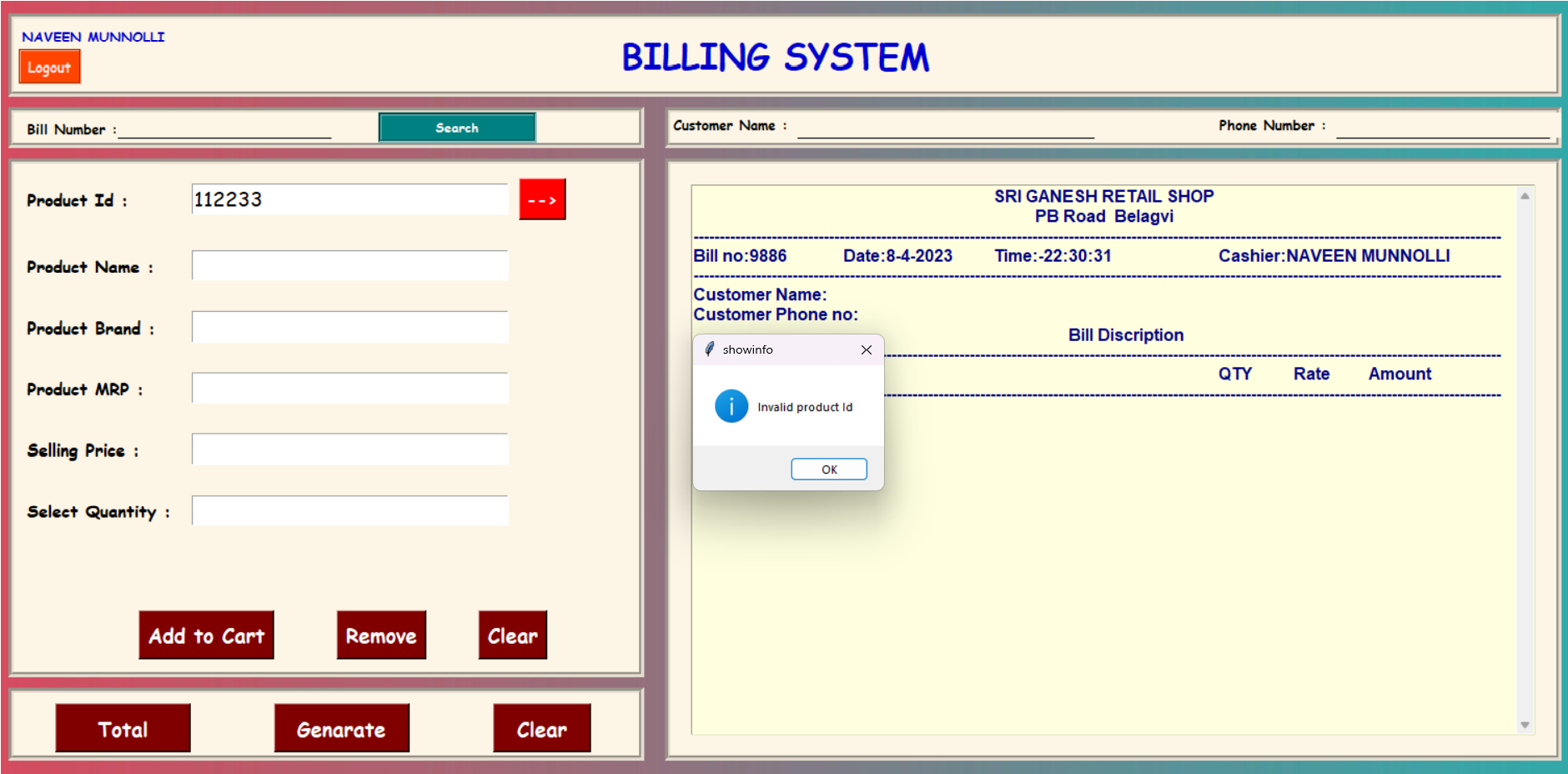Click 'Bill Discription' heading in bill
This screenshot has height=774, width=1568.
(1126, 335)
